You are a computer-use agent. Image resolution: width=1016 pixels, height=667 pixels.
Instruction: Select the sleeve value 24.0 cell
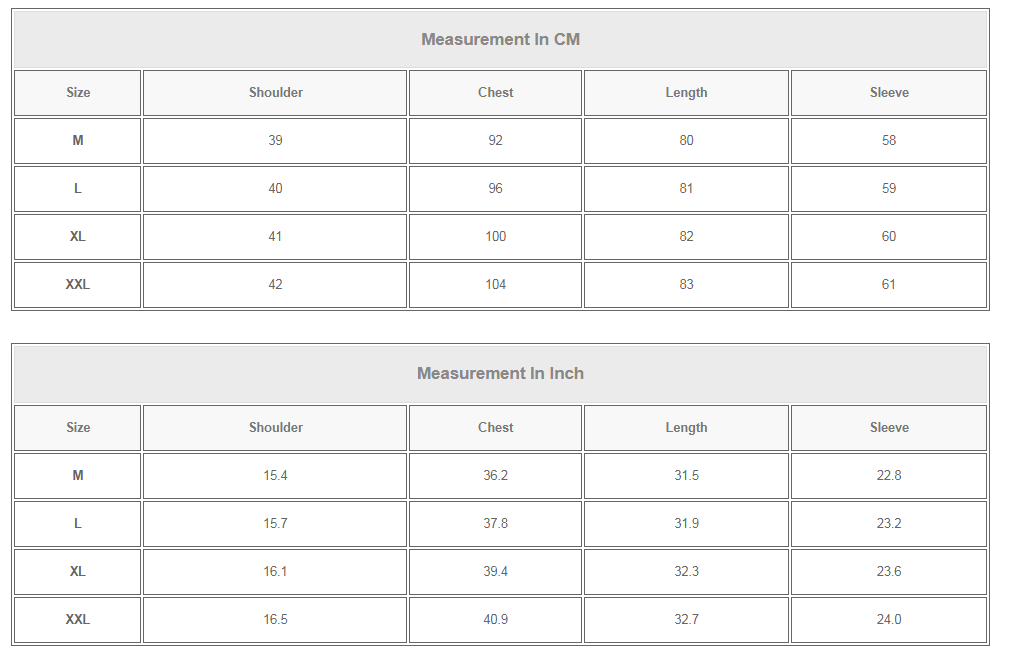point(889,619)
